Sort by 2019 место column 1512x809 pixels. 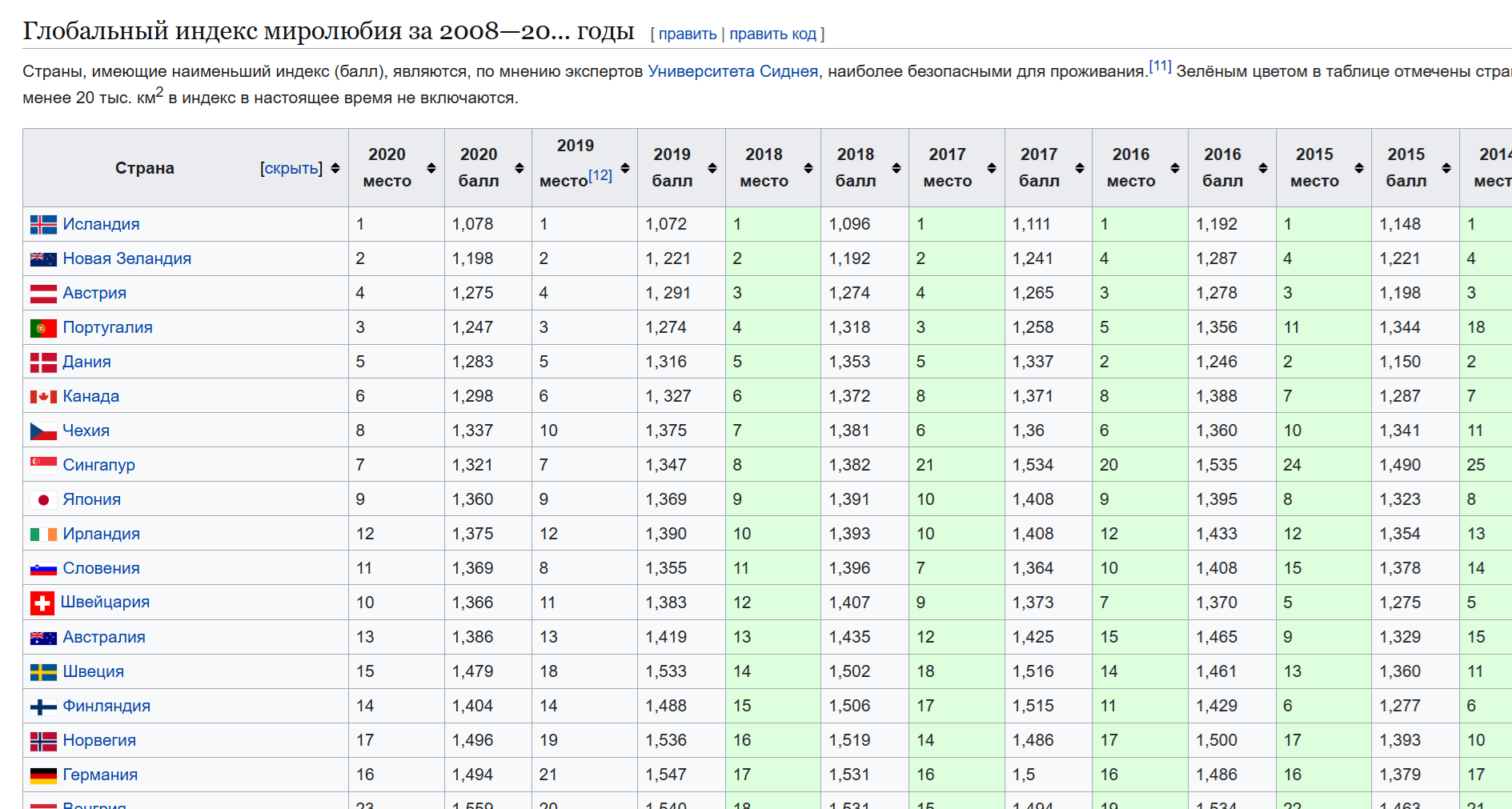pyautogui.click(x=625, y=168)
